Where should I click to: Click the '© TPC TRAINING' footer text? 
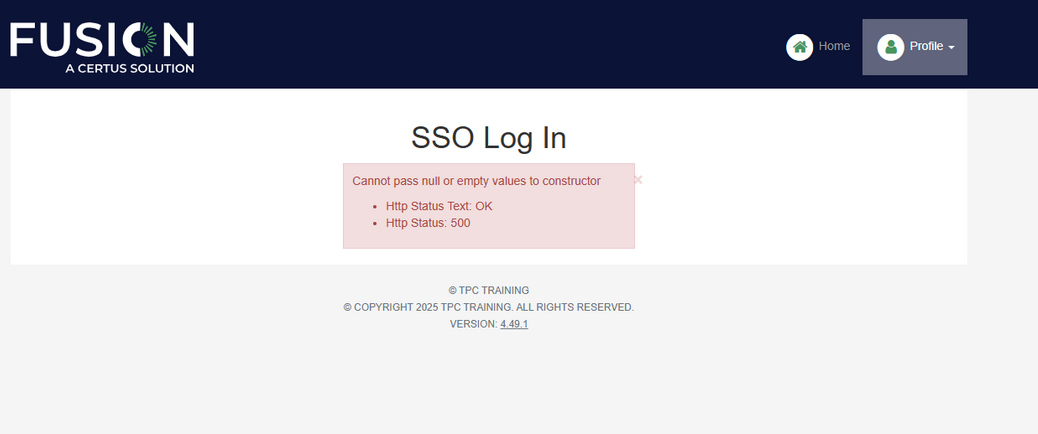(x=488, y=290)
